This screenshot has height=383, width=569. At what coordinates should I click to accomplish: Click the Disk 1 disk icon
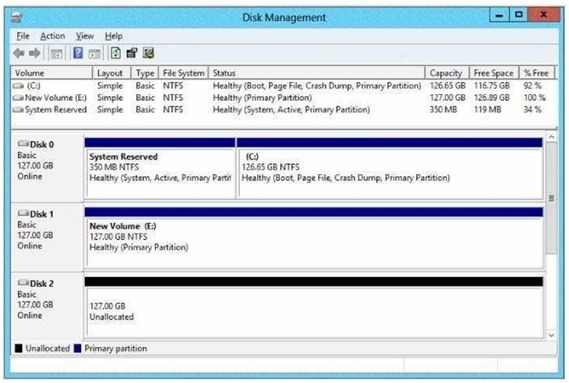[23, 213]
